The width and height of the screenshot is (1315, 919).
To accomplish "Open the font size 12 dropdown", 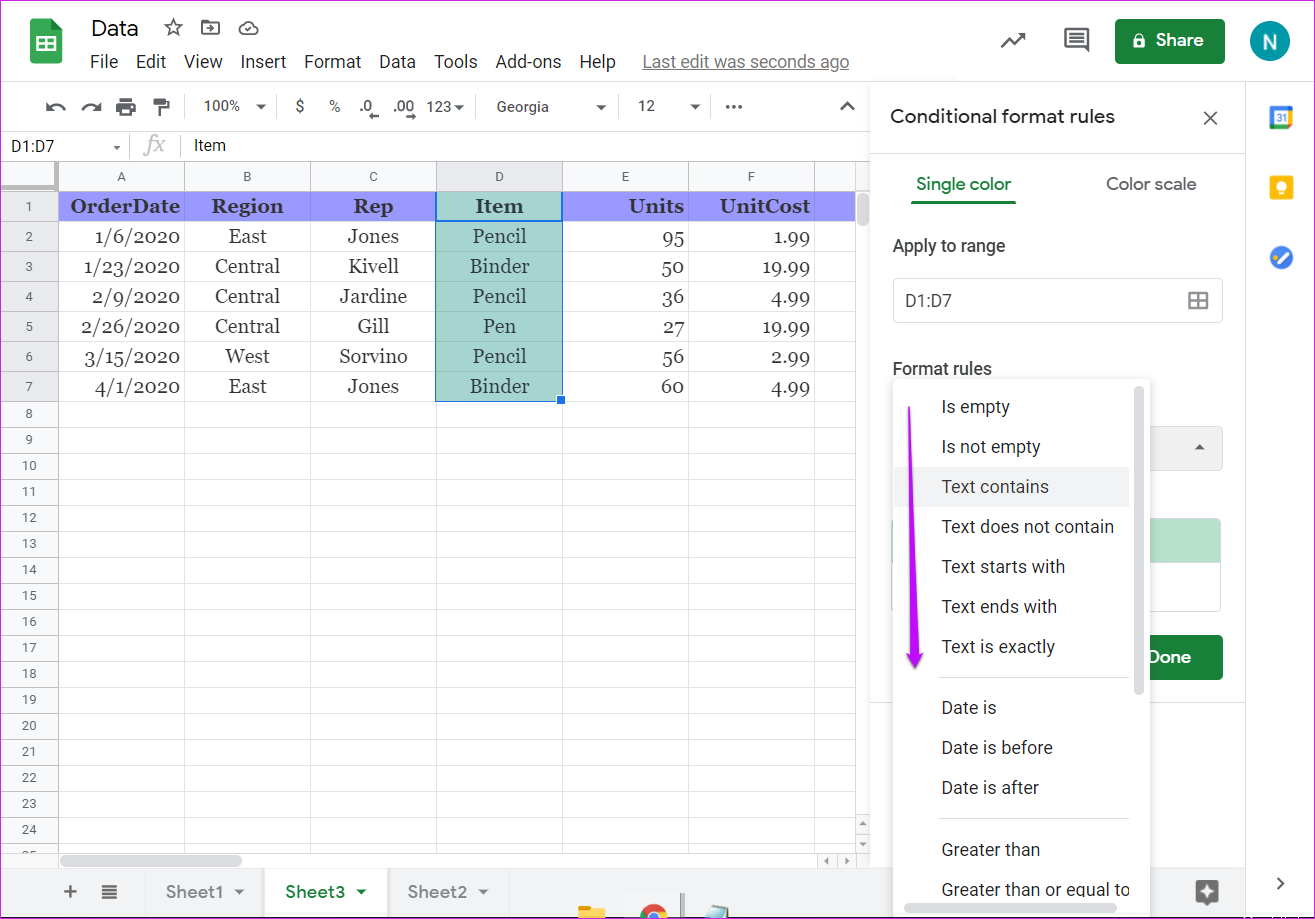I will click(x=669, y=106).
